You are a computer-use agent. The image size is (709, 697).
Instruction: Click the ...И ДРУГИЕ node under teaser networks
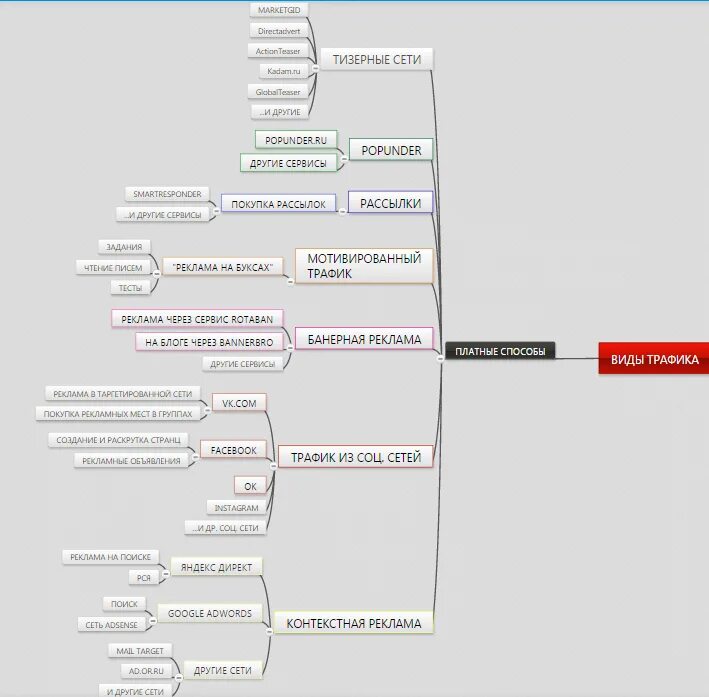[x=280, y=112]
